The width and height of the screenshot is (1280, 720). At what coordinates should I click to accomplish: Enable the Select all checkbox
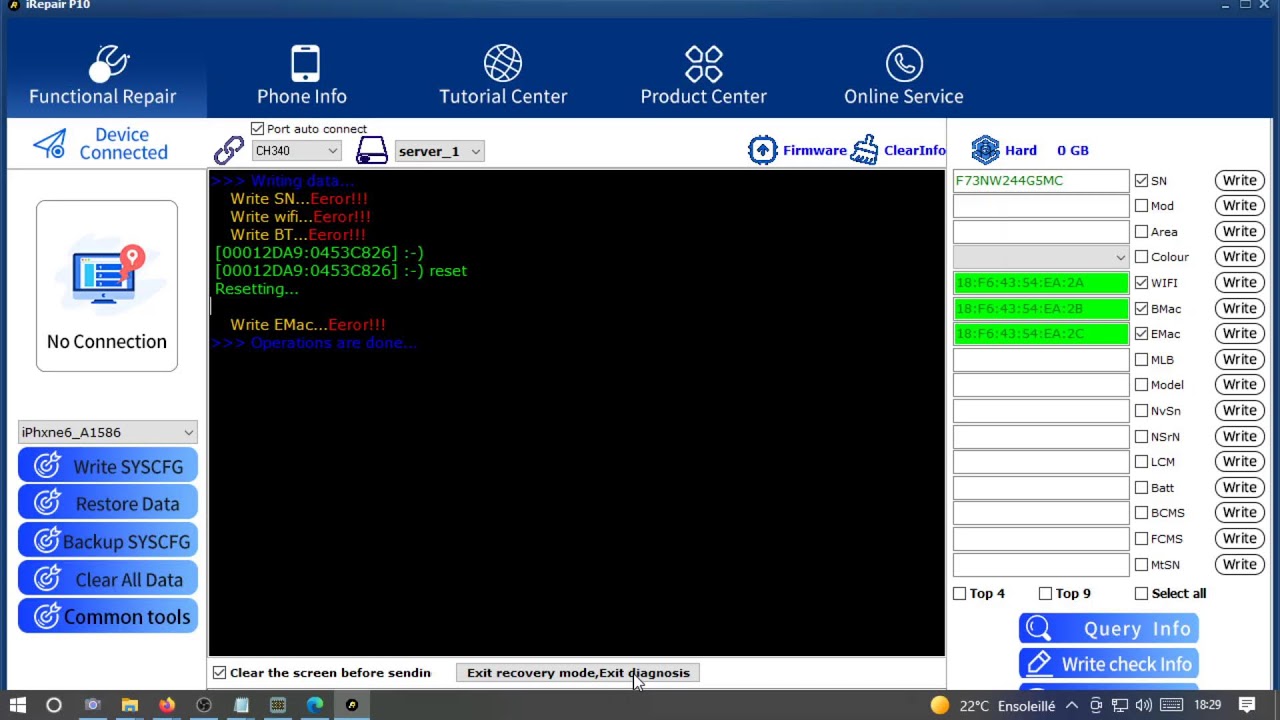tap(1141, 593)
